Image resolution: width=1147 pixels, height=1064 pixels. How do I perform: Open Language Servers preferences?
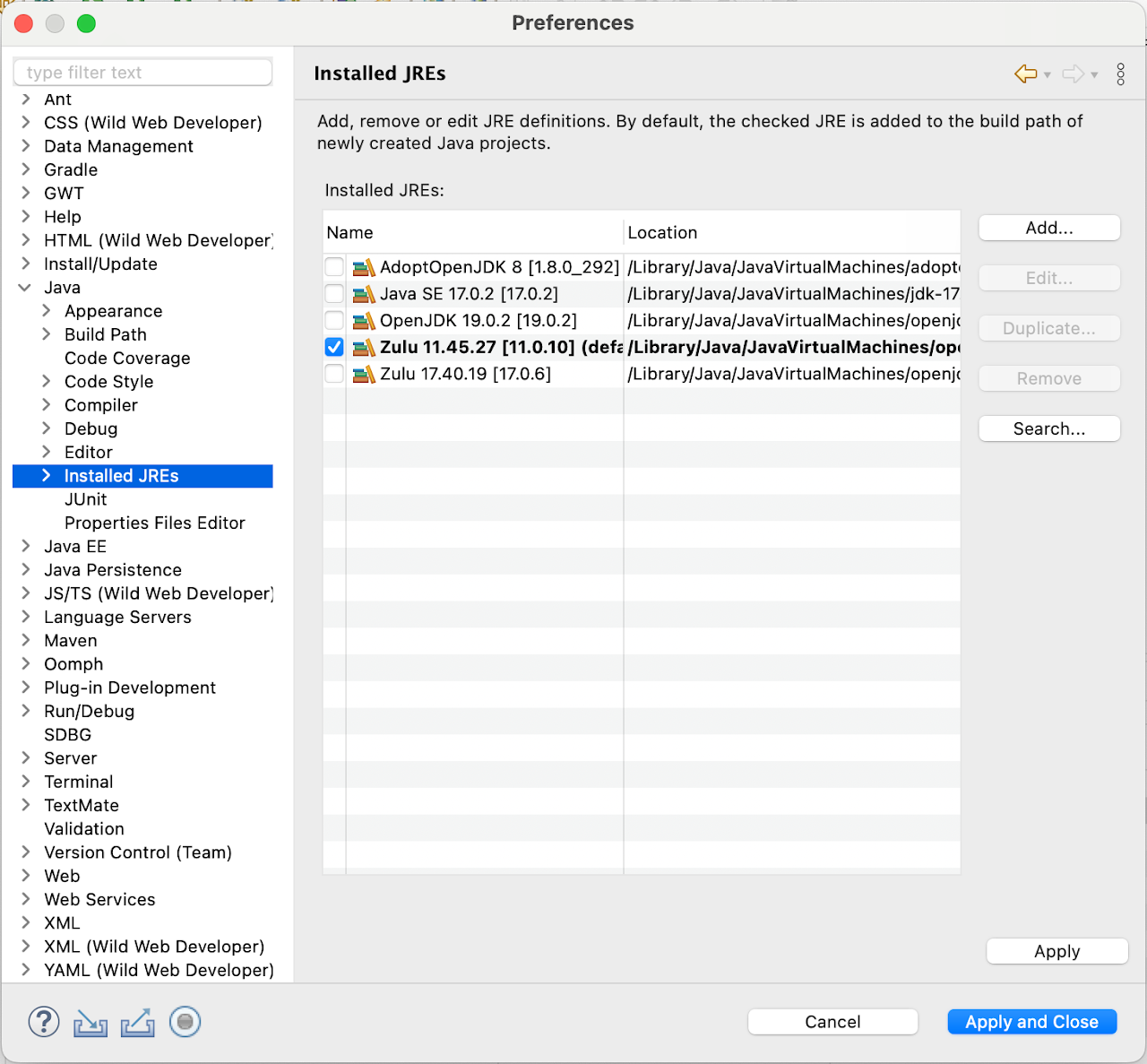117,617
